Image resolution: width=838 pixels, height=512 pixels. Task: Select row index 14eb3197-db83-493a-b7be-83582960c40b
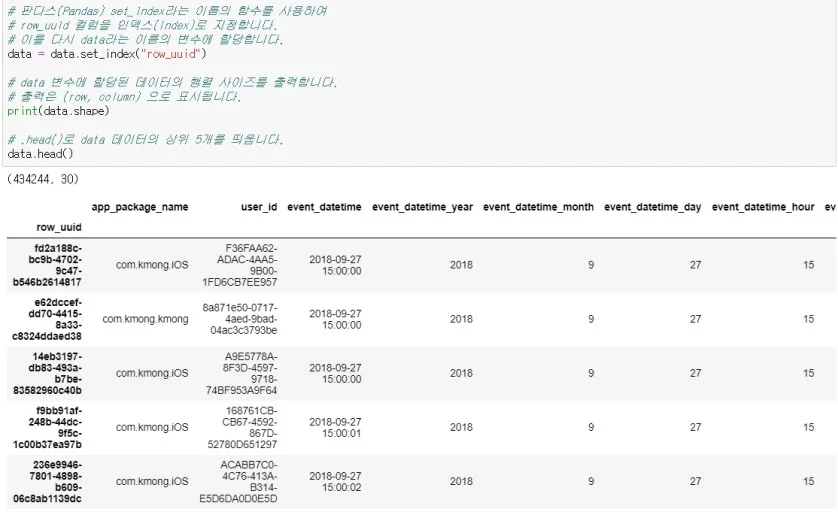click(47, 373)
